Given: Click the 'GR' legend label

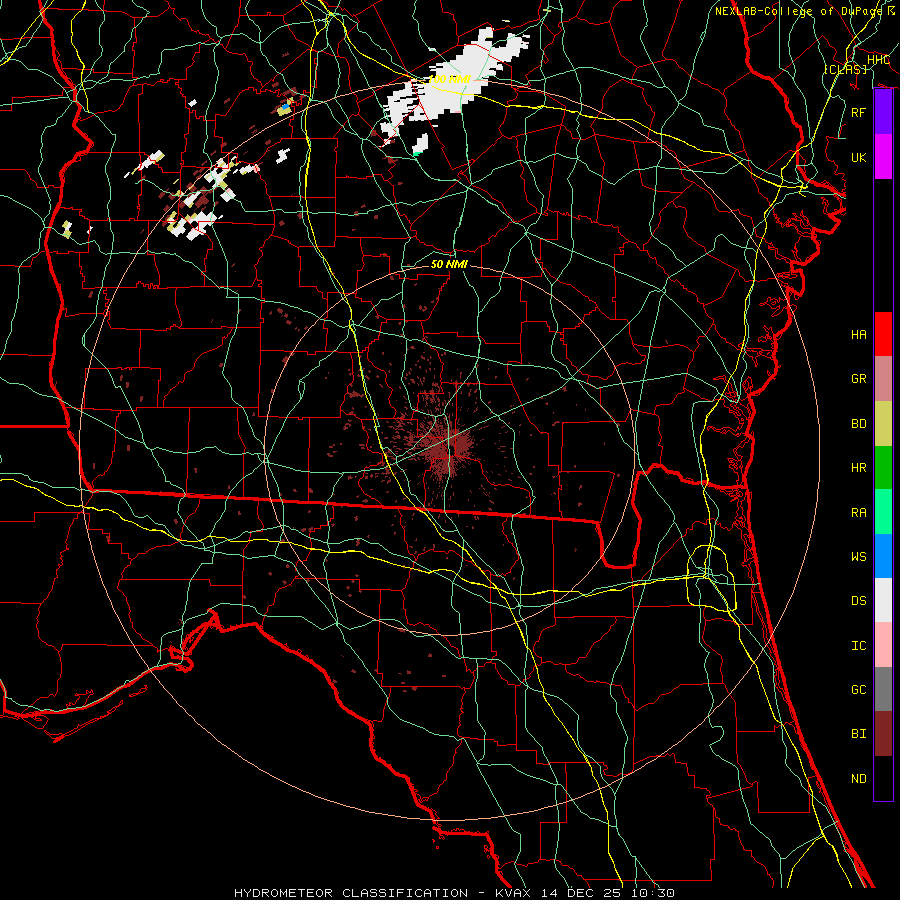Looking at the screenshot, I should [859, 379].
